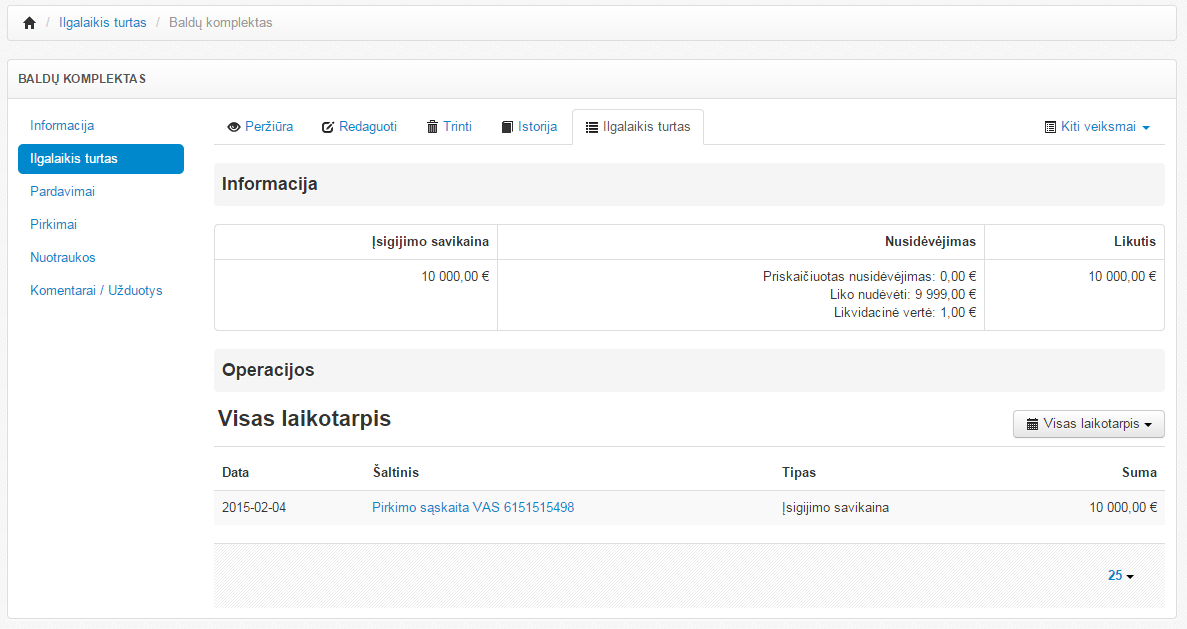1187x629 pixels.
Task: Go to Pirkimai in the sidebar
Action: tap(53, 224)
